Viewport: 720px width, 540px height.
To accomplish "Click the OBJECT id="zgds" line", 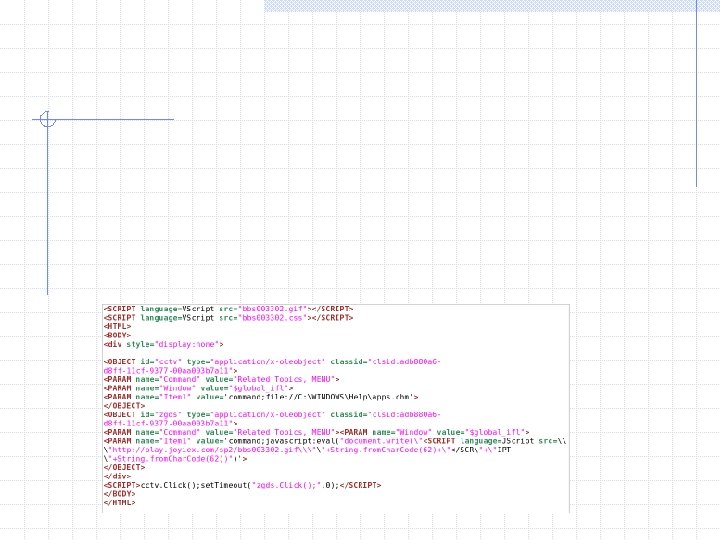I will coord(272,415).
